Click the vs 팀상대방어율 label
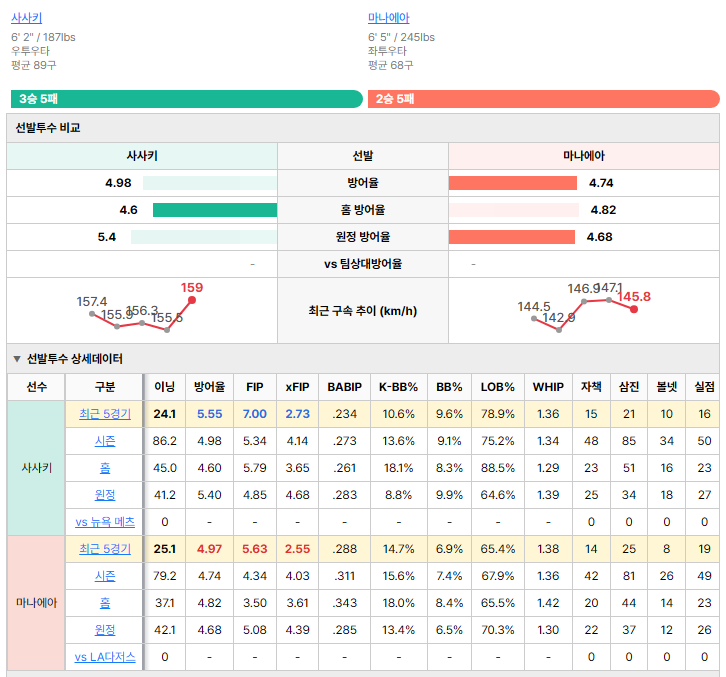 363,264
